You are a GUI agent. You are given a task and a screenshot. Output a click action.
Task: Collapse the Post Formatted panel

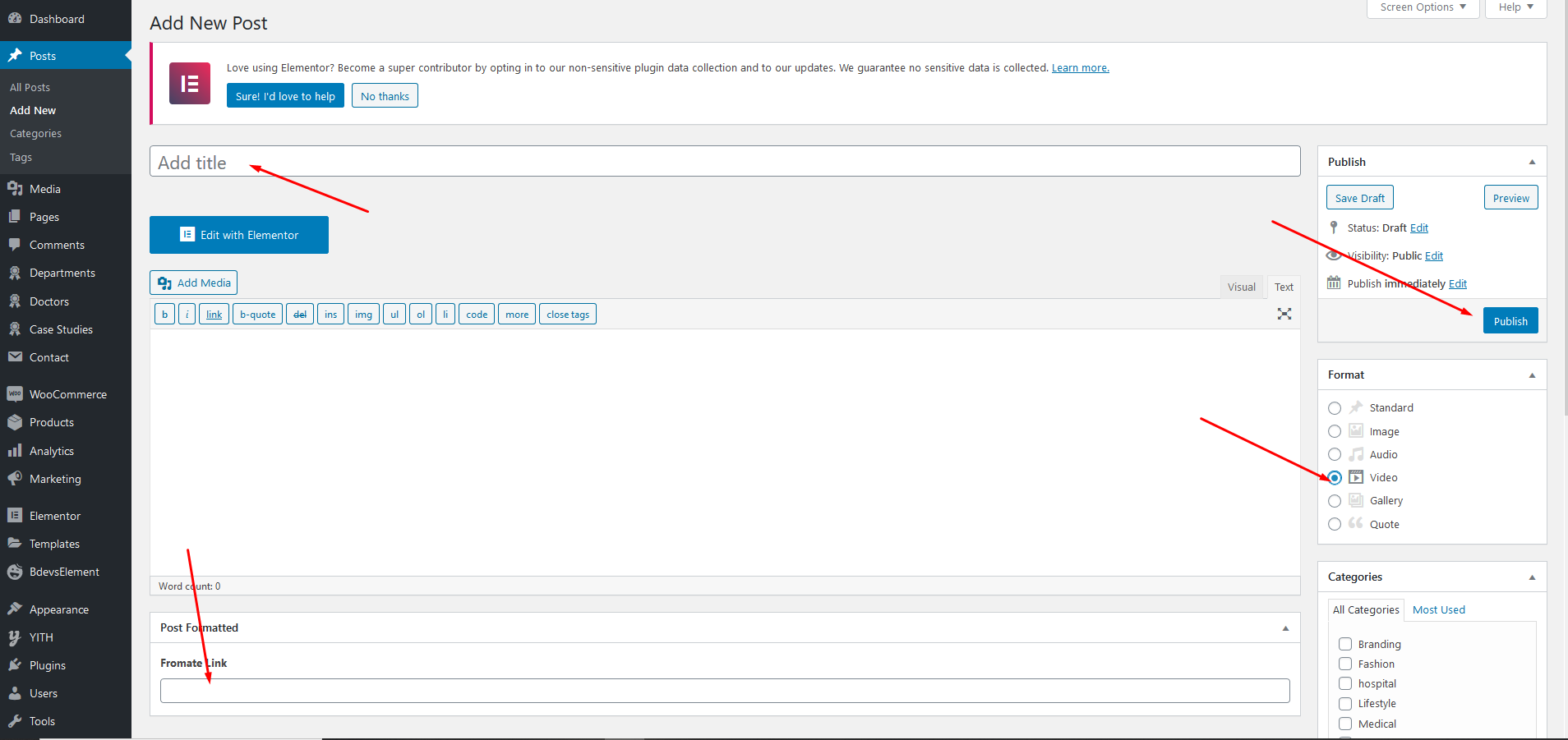click(x=1285, y=627)
